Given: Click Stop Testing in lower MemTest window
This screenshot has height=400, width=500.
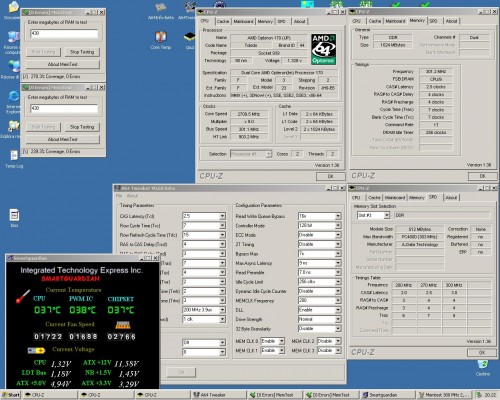Looking at the screenshot, I should click(x=82, y=127).
